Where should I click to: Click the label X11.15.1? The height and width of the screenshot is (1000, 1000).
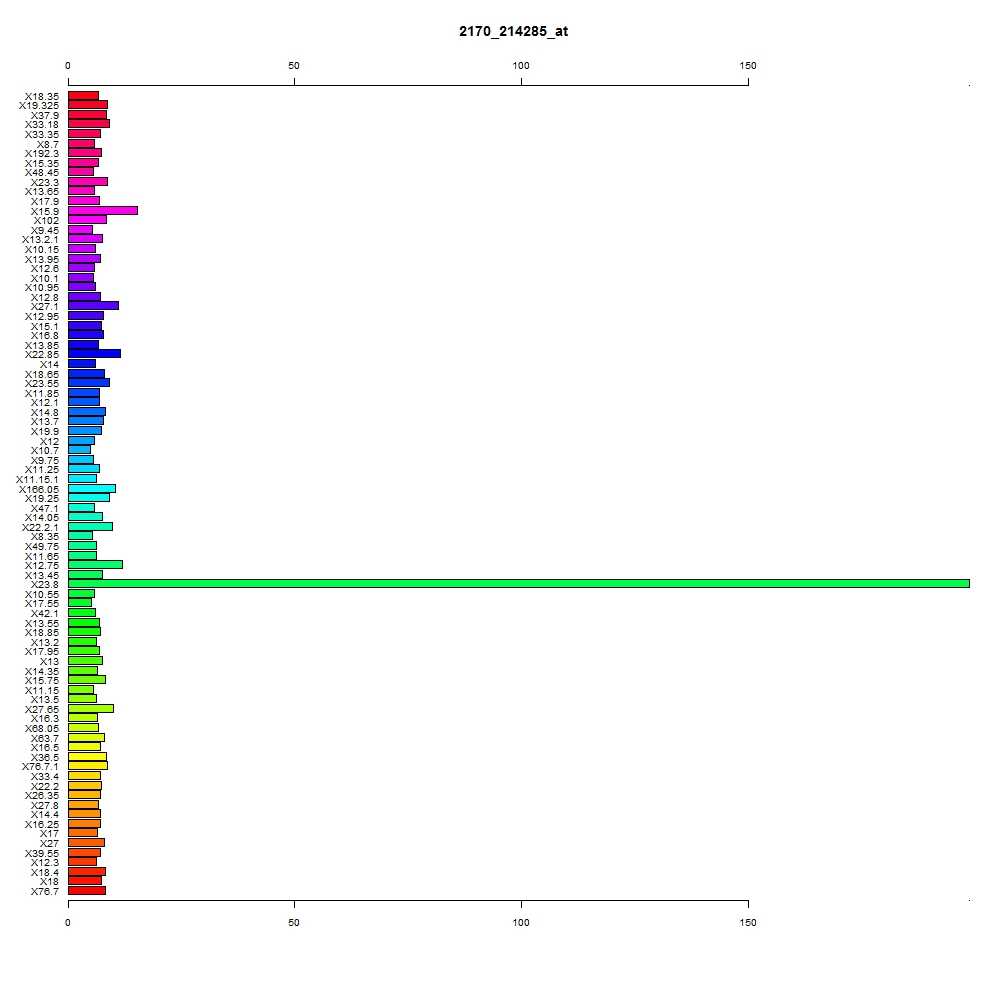(x=38, y=480)
